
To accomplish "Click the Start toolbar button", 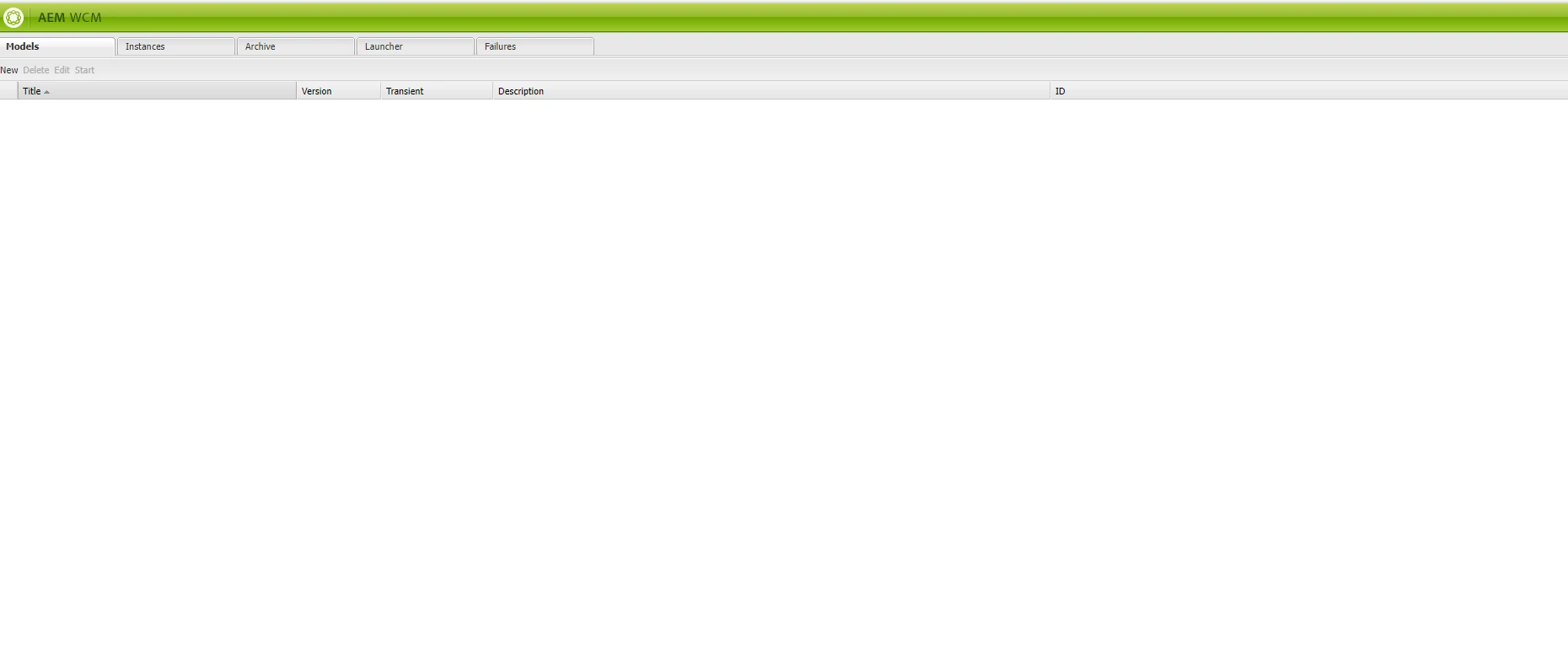I will (x=84, y=70).
